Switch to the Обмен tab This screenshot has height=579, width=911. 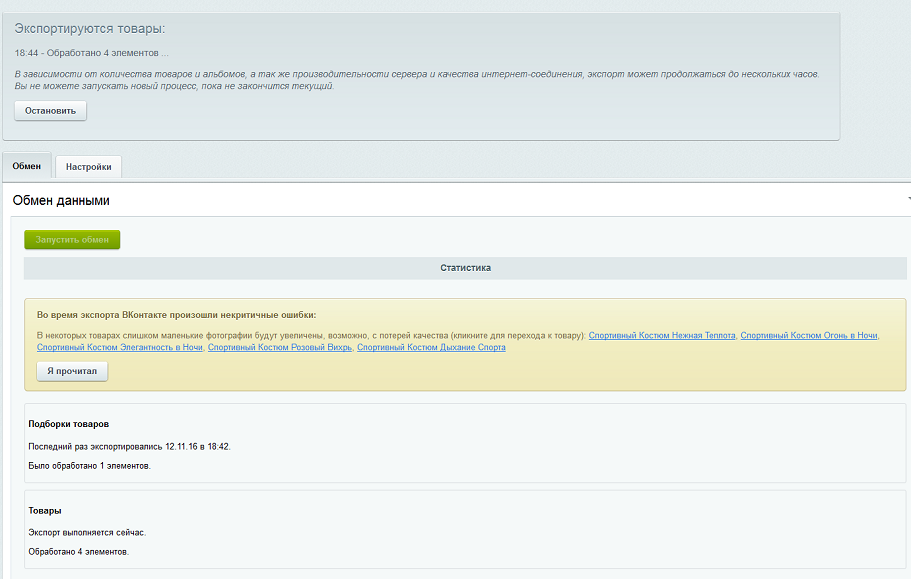pos(27,166)
